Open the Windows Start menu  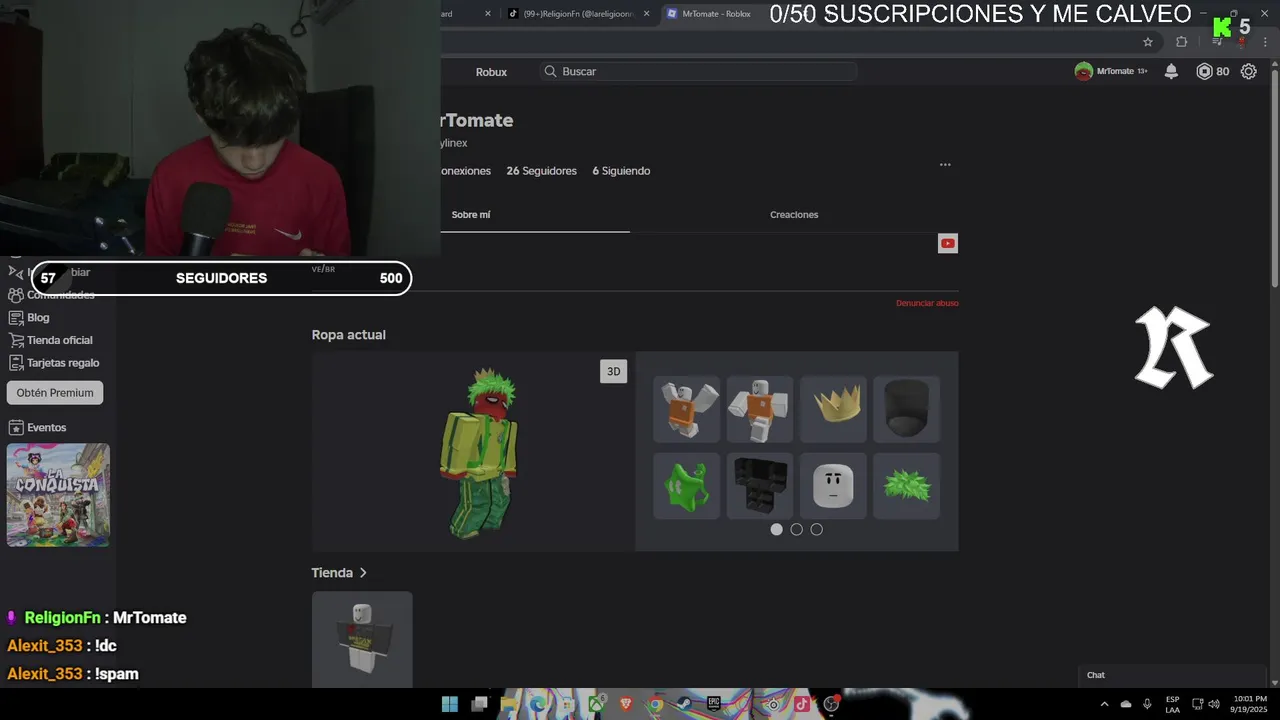click(450, 704)
